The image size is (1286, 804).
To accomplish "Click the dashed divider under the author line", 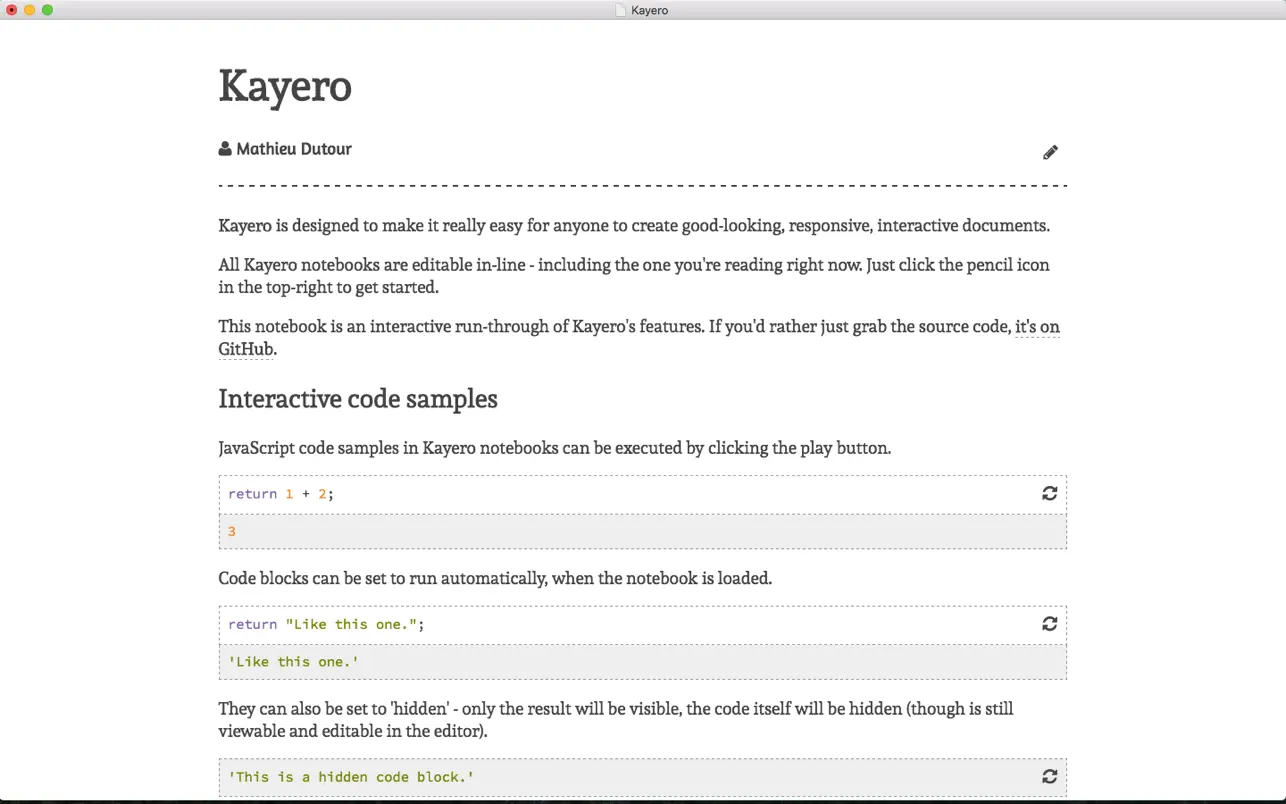I will (x=642, y=184).
